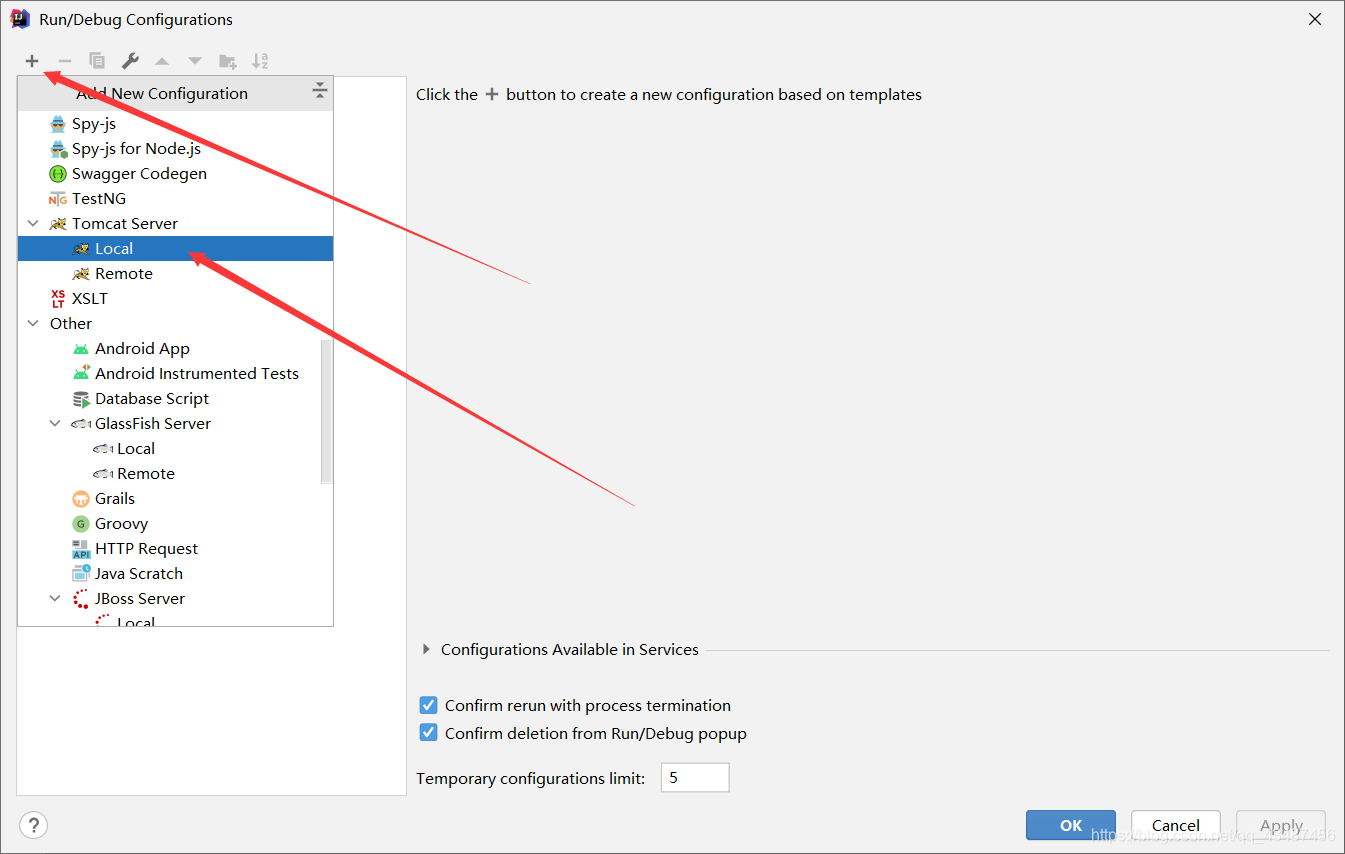This screenshot has height=854, width=1345.
Task: Select the Spy-js configuration type
Action: [175, 124]
